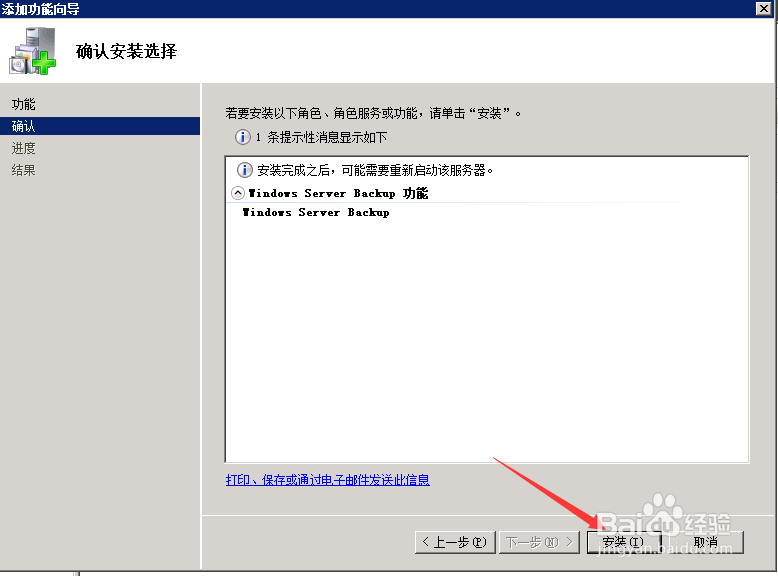The height and width of the screenshot is (576, 778).
Task: Select the 功能 step in the sidebar
Action: pos(24,104)
